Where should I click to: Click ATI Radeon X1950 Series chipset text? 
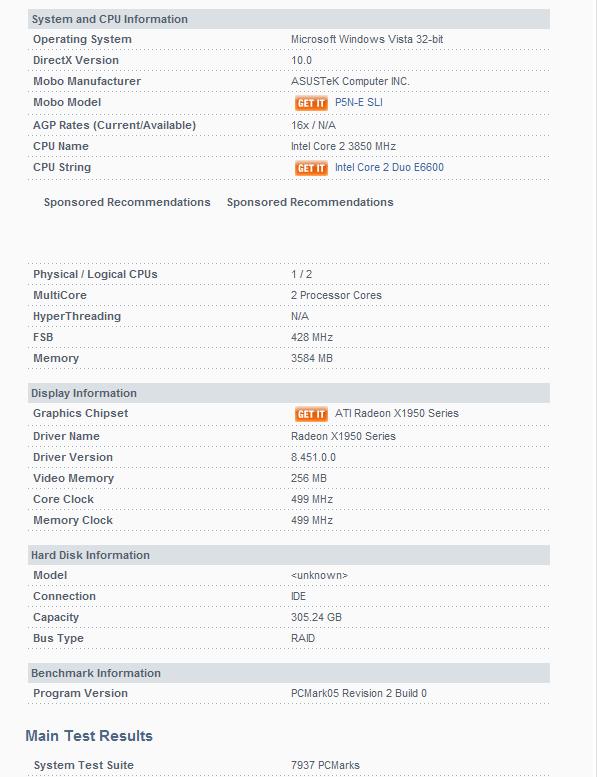click(x=397, y=413)
